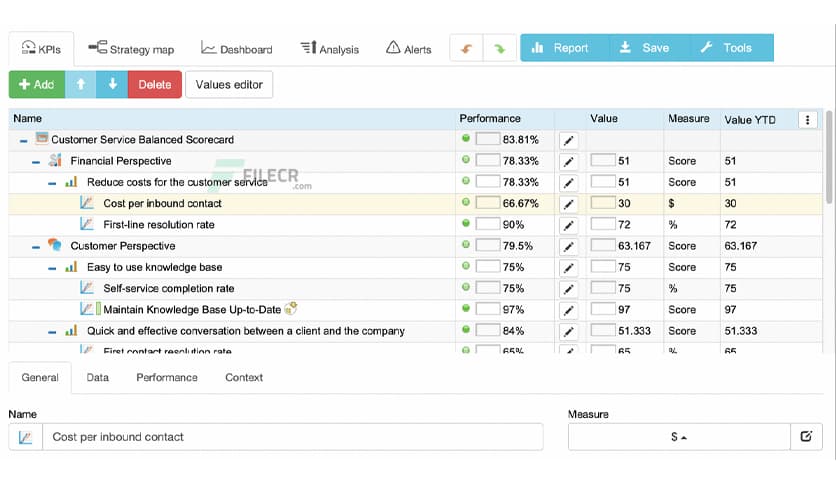
Task: Open the Tools button menu
Action: pyautogui.click(x=732, y=48)
